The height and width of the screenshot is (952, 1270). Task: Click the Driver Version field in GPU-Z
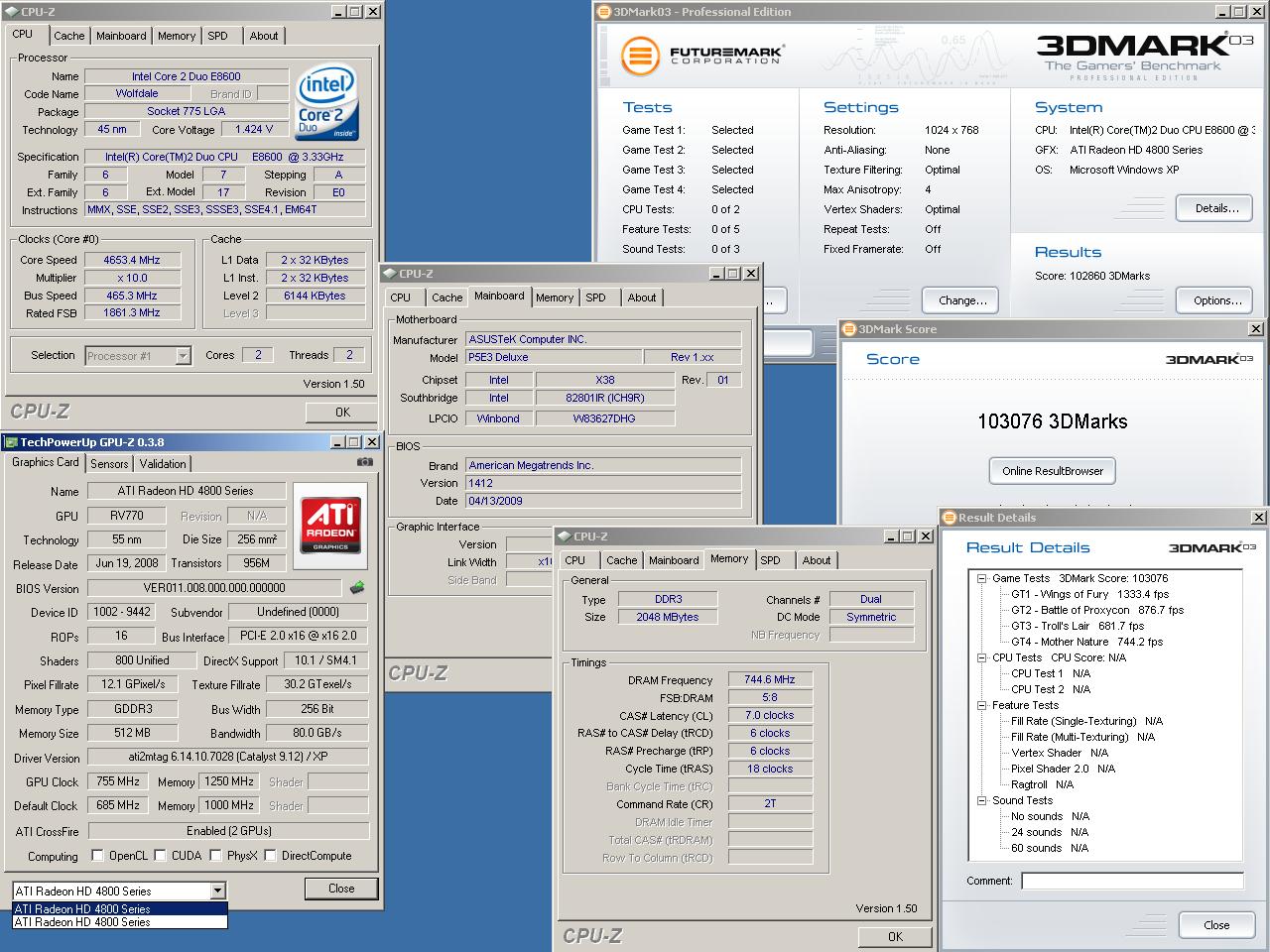(x=228, y=758)
